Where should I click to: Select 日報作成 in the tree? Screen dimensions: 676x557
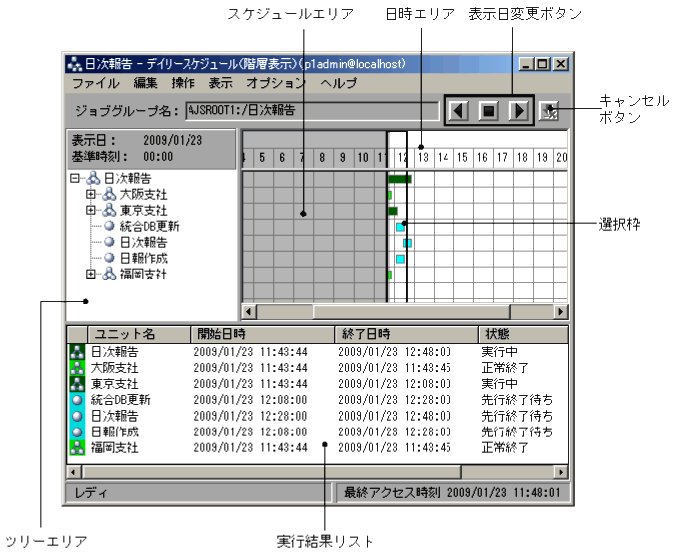coord(144,258)
